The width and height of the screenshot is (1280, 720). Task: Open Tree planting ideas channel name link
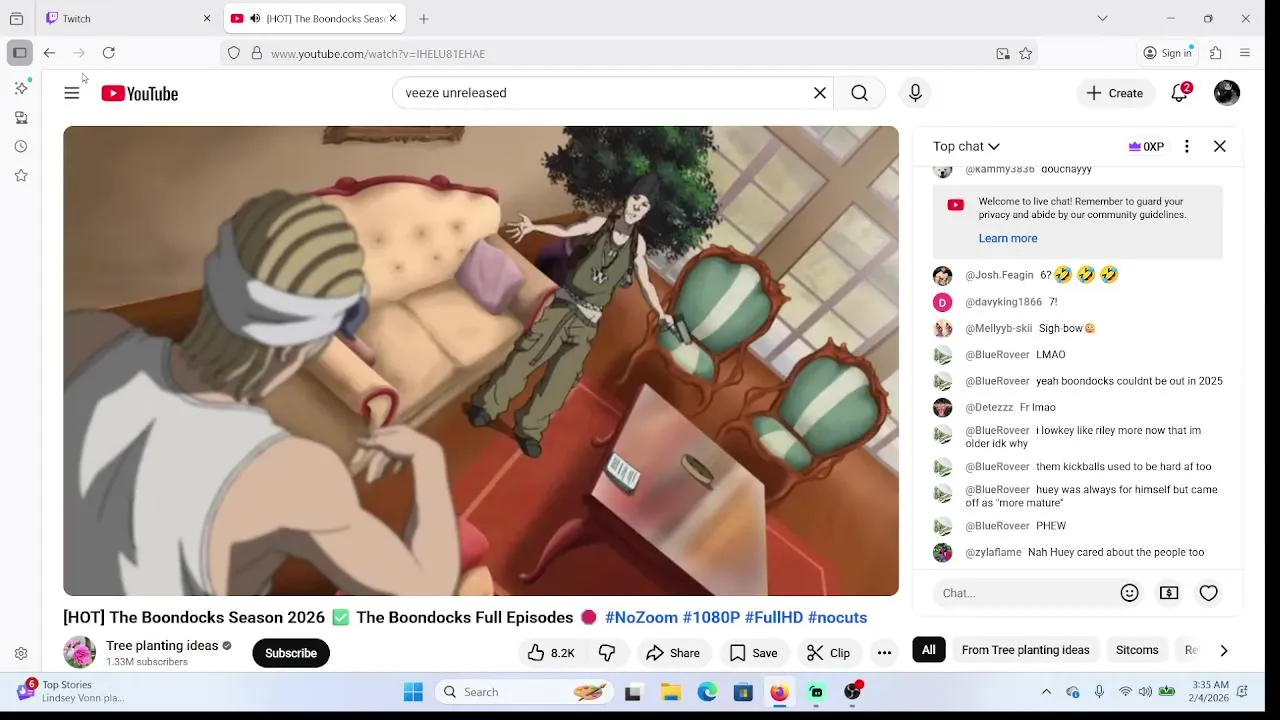click(162, 646)
